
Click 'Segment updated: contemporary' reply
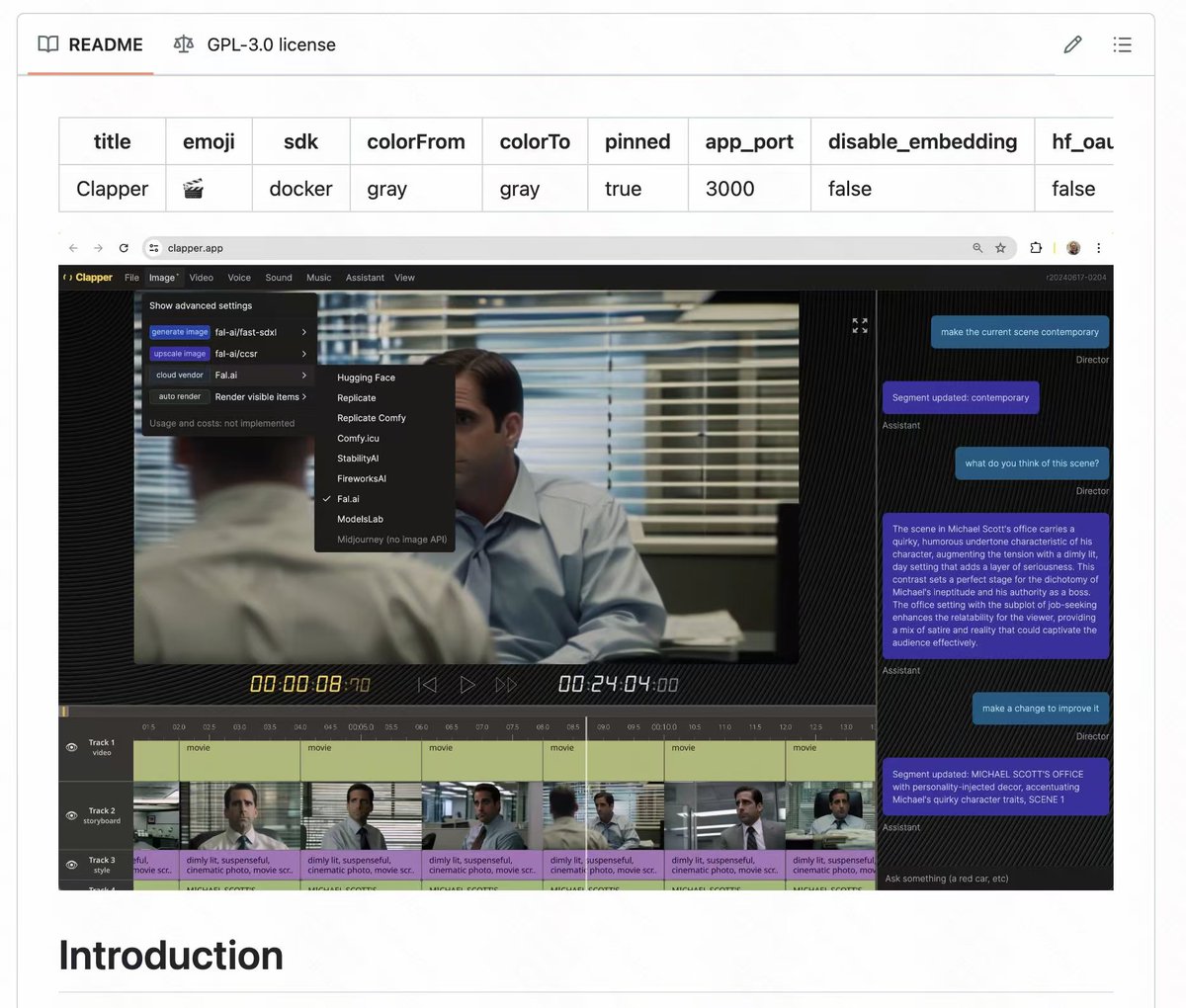tap(960, 398)
